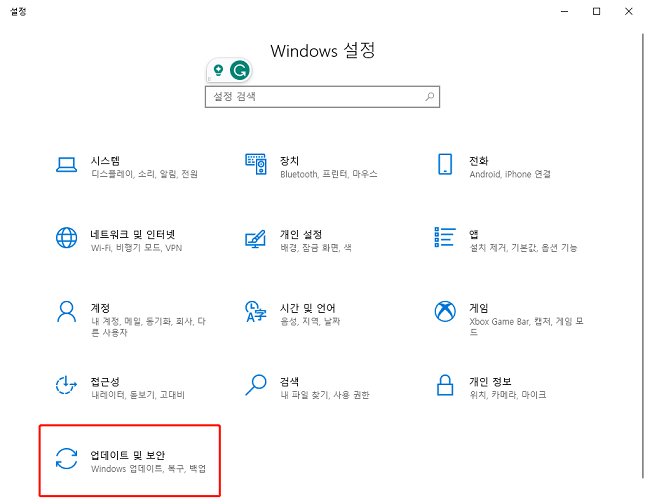Screen dimensions: 645x500
Task: Maximize the 설정 window
Action: coord(596,12)
